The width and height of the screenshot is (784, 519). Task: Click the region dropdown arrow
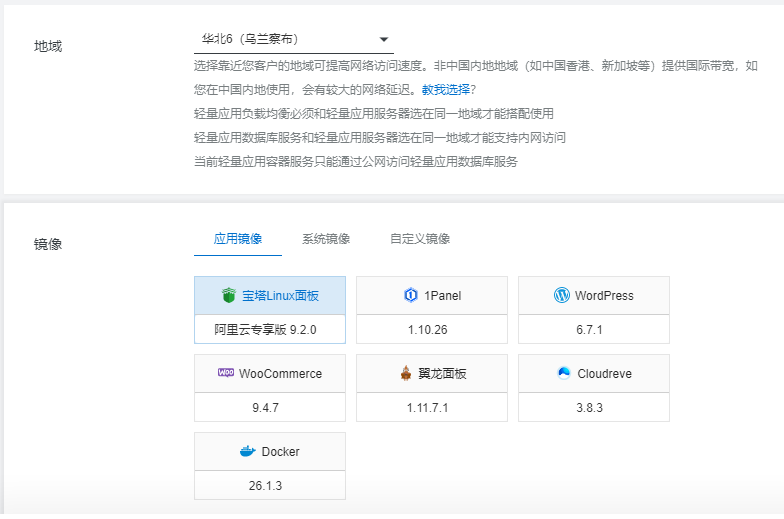(384, 40)
